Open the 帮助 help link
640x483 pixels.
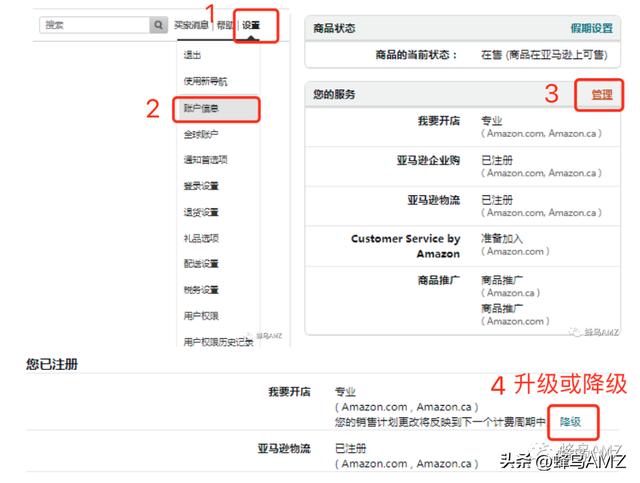point(225,25)
